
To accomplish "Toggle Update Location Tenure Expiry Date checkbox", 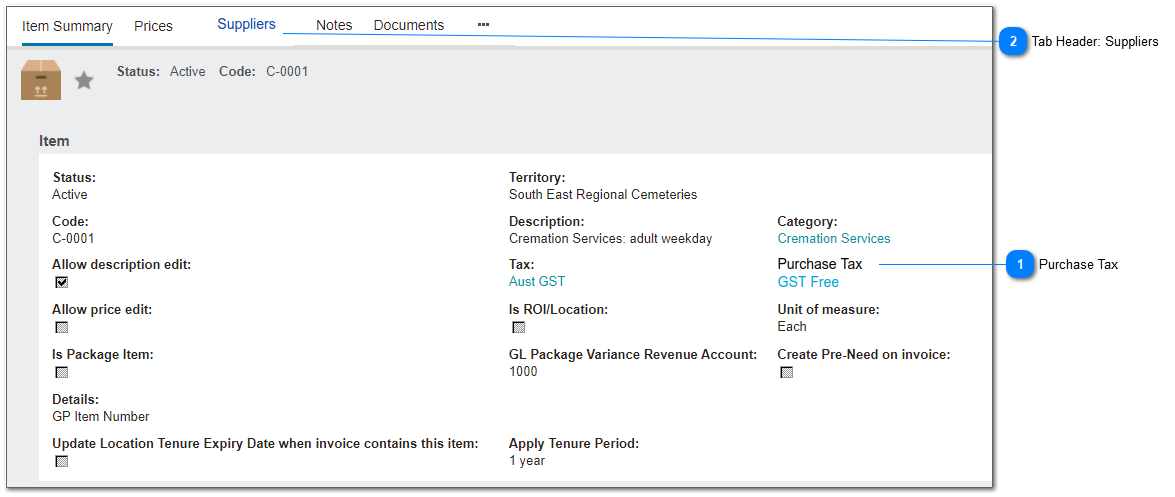I will coord(61,462).
